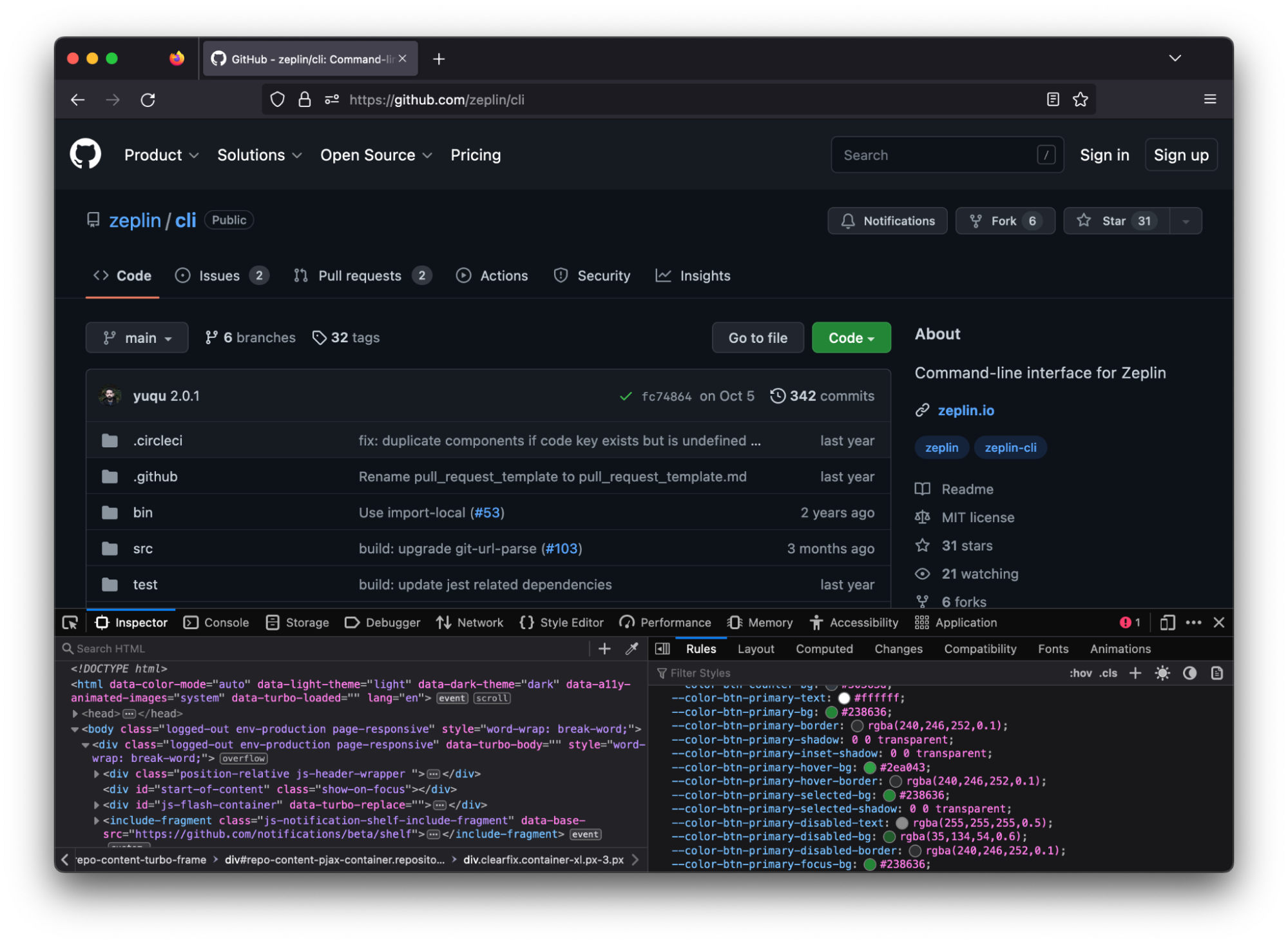
Task: Click the create new node plus icon
Action: click(604, 648)
